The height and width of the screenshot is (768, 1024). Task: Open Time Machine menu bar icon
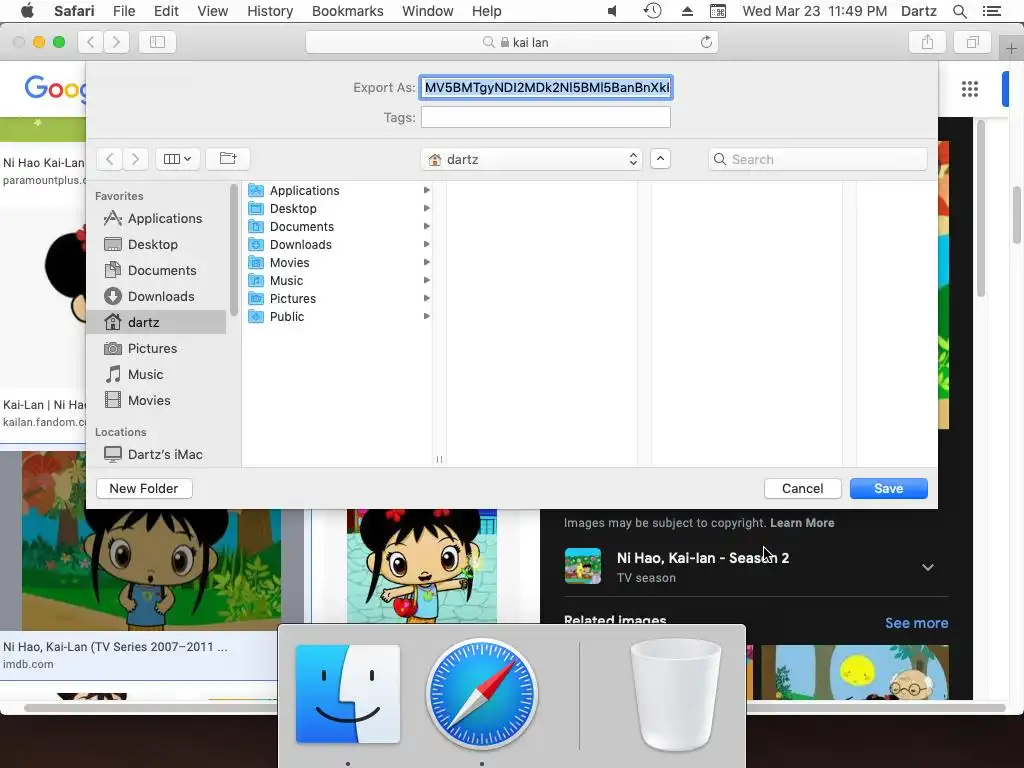pyautogui.click(x=652, y=11)
